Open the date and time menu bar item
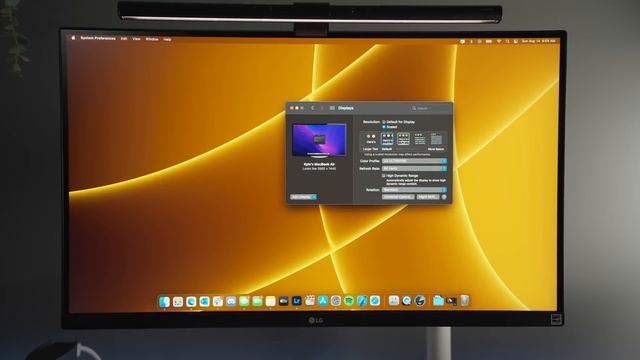This screenshot has height=360, width=640. 538,41
